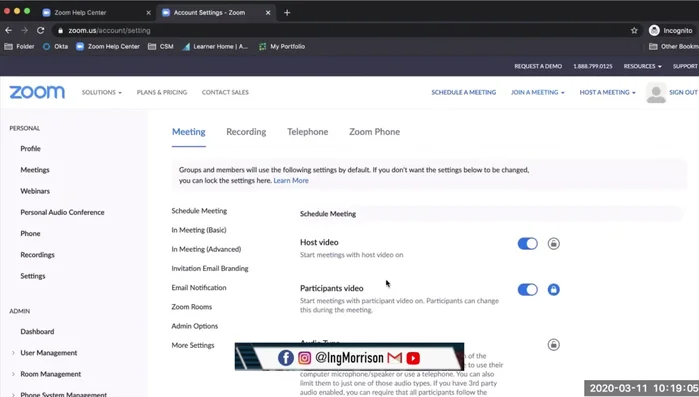The height and width of the screenshot is (397, 699).
Task: Reload the page with refresh icon
Action: click(x=41, y=30)
